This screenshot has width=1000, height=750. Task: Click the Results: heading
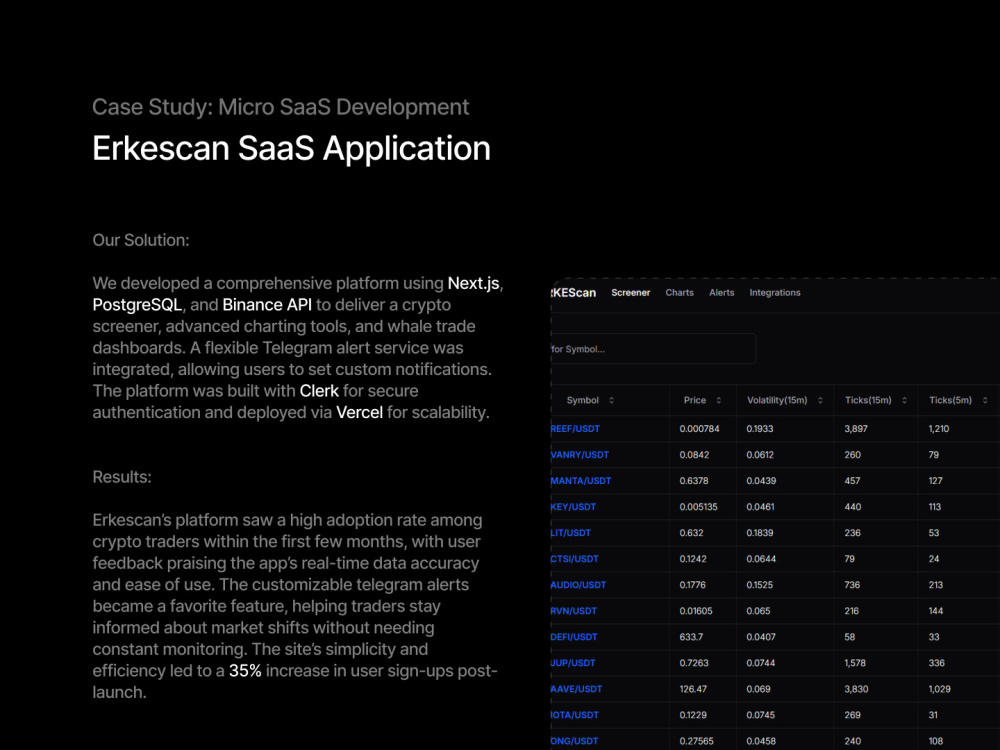pos(122,477)
